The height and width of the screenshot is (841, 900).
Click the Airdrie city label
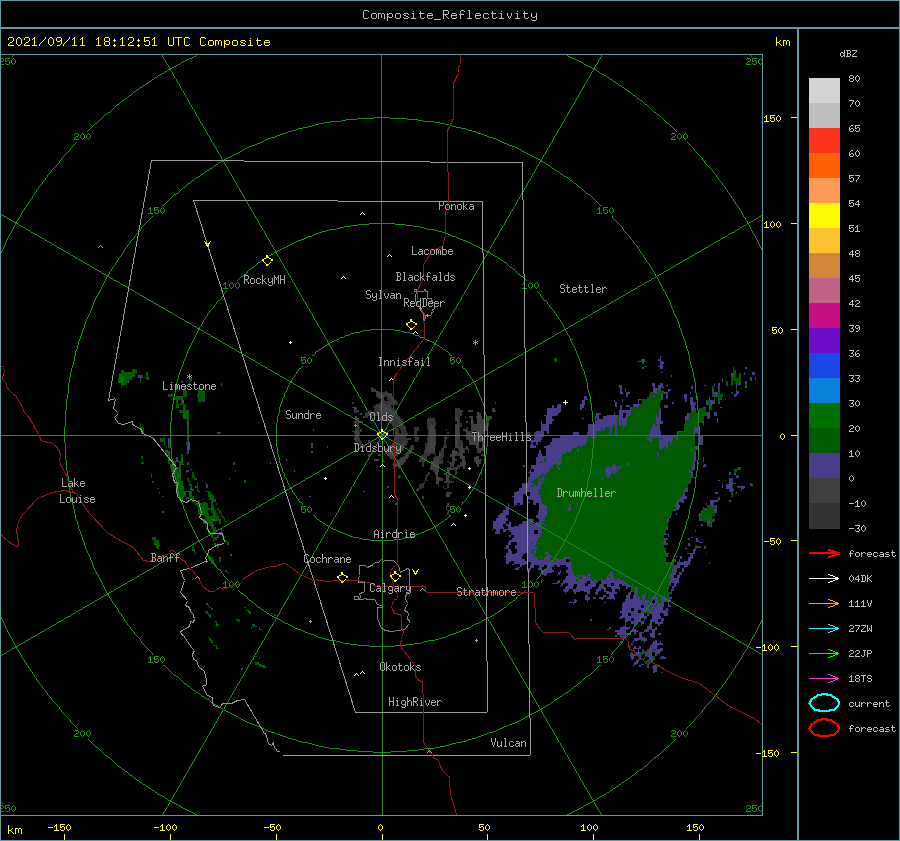[x=394, y=534]
